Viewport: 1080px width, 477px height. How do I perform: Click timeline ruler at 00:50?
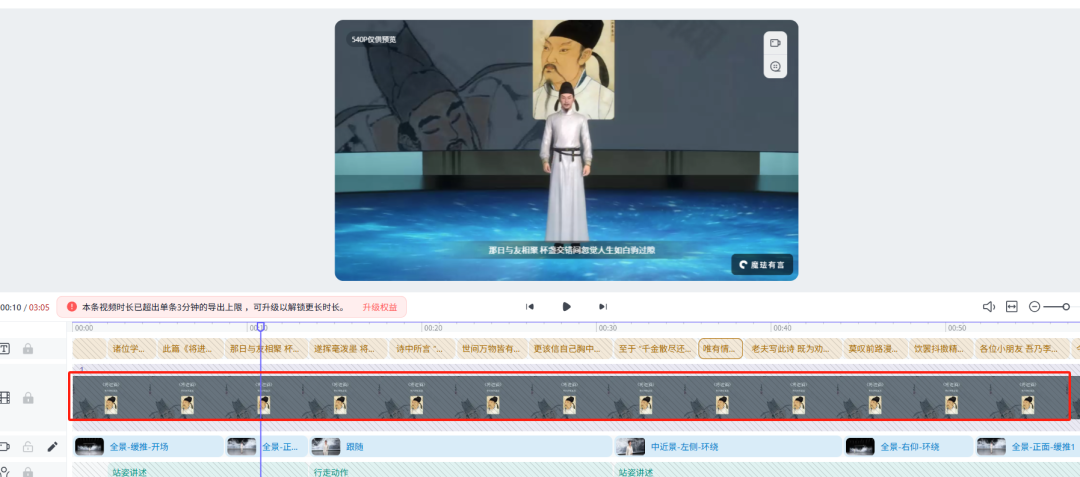click(956, 328)
